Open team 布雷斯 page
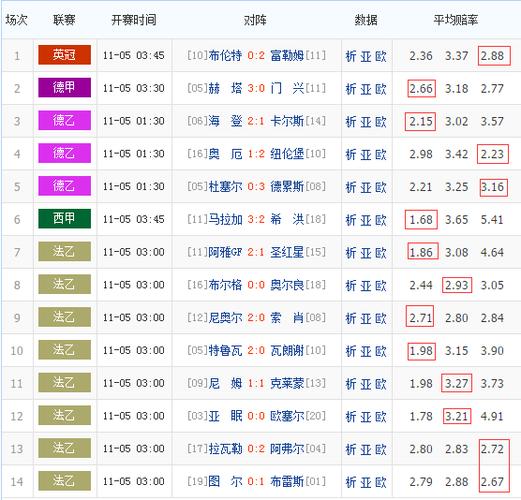The height and width of the screenshot is (500, 521). (x=287, y=481)
